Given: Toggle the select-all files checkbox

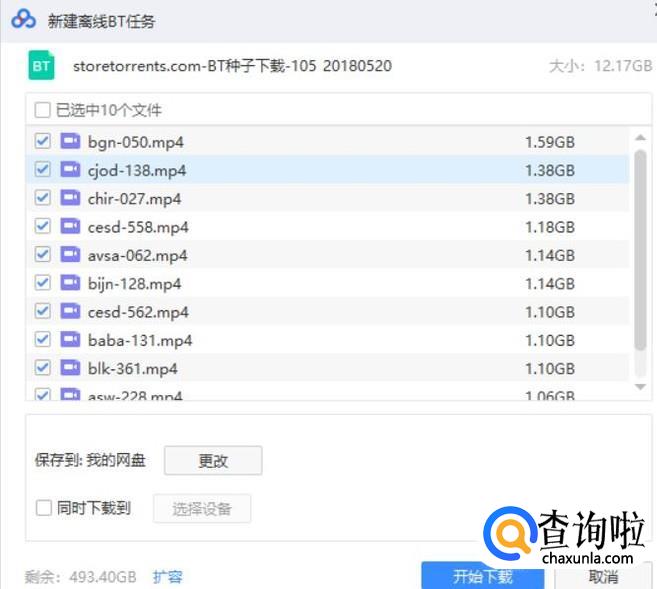Looking at the screenshot, I should coord(43,110).
